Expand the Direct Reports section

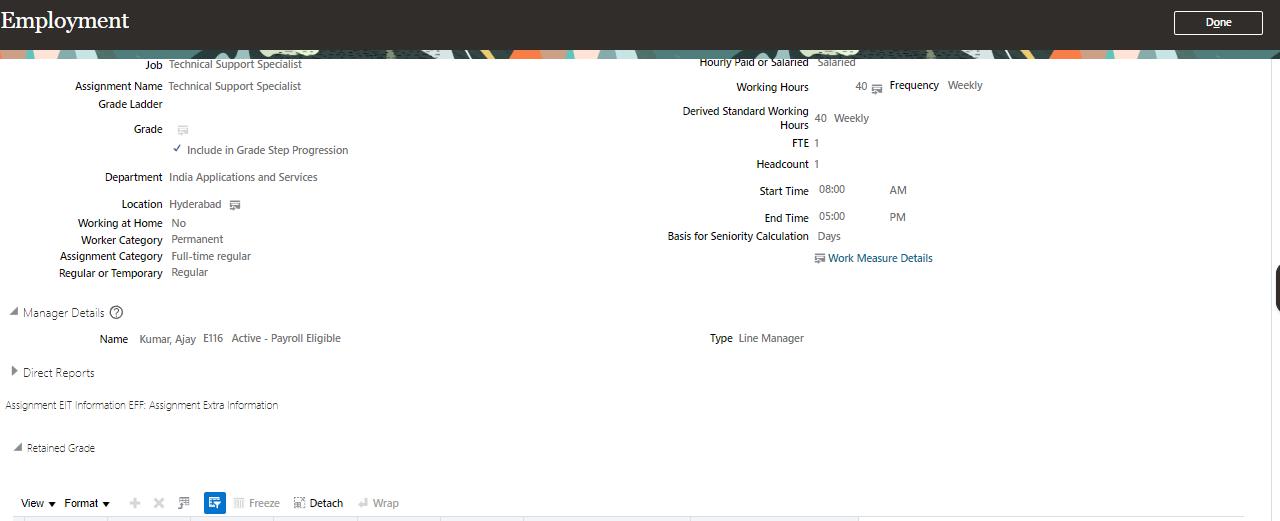click(x=14, y=371)
